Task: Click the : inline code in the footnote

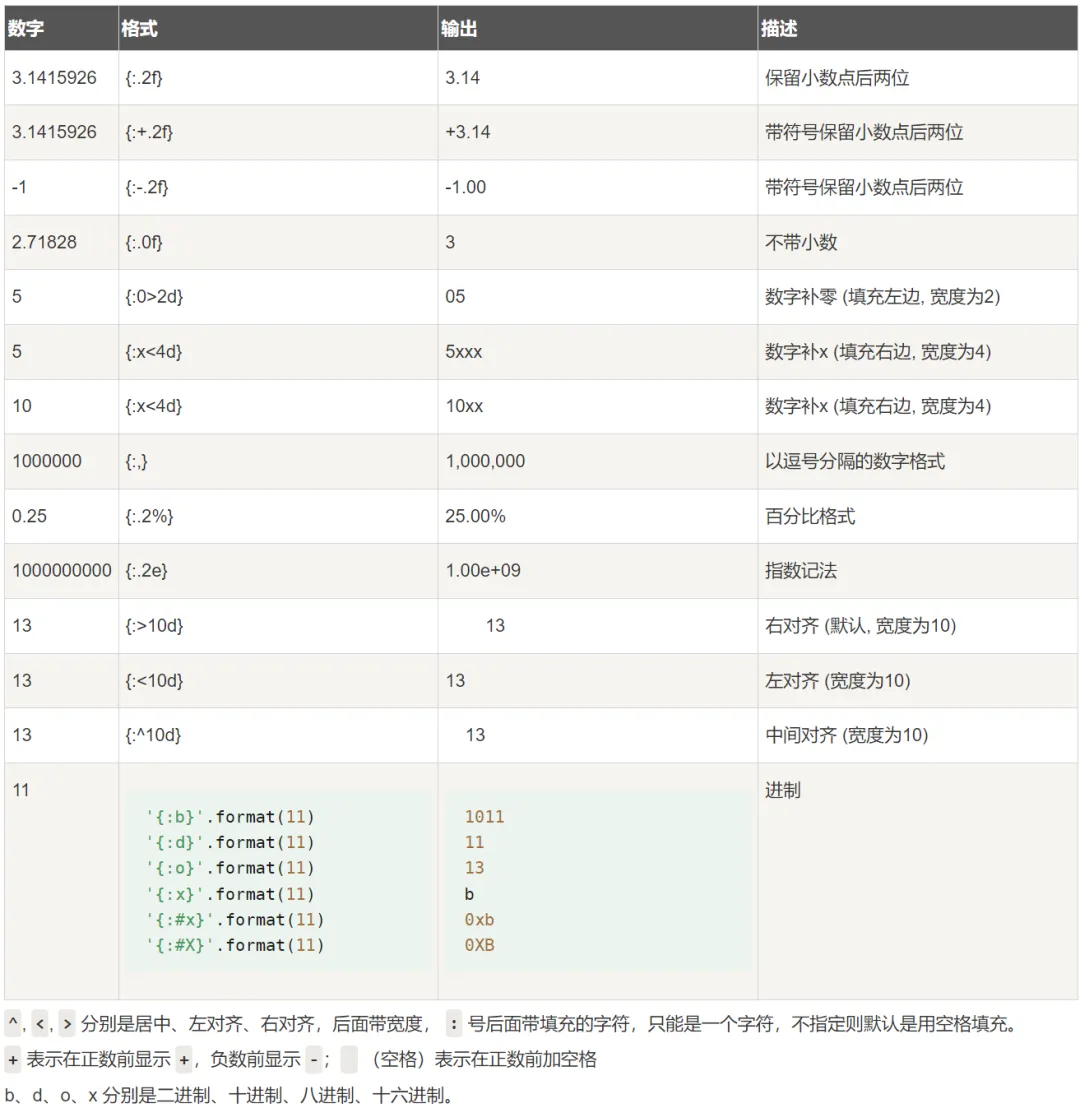Action: [x=454, y=1024]
